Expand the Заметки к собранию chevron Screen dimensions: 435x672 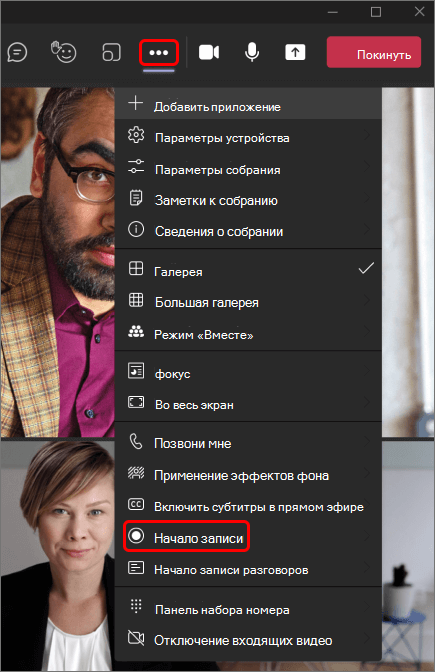367,198
